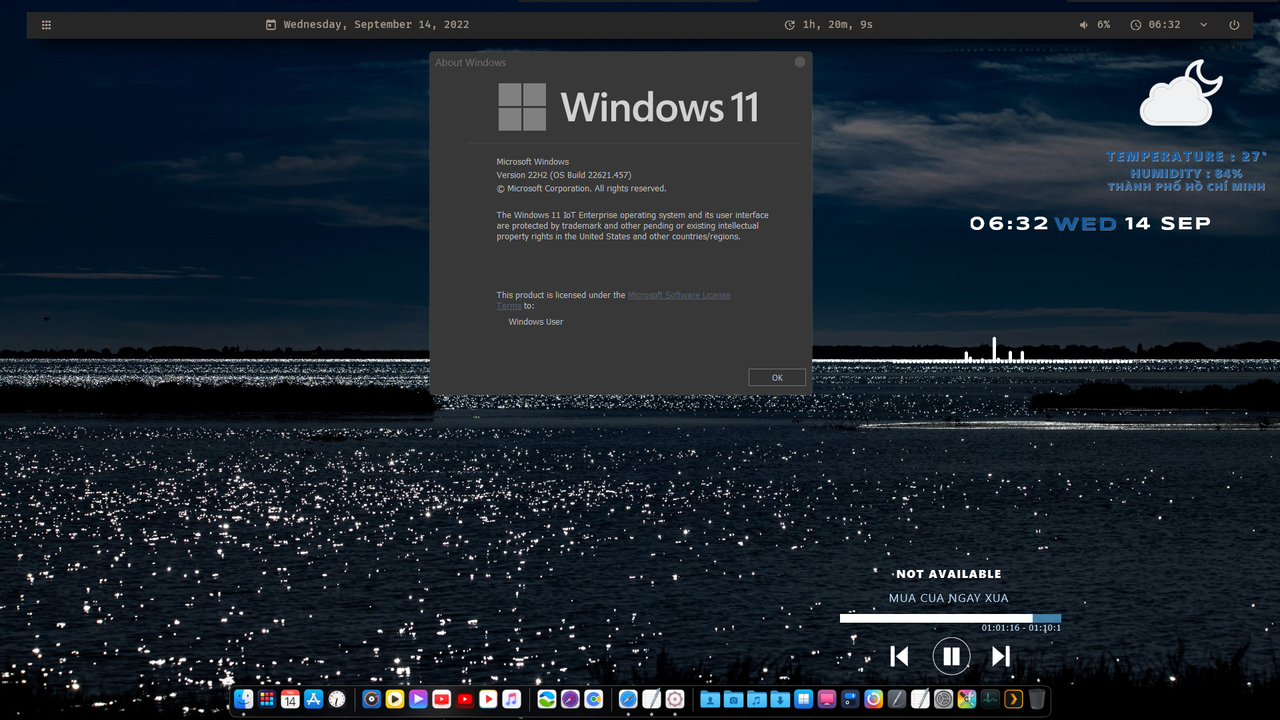Image resolution: width=1280 pixels, height=720 pixels.
Task: Open the Calendar app showing date 14
Action: (x=289, y=699)
